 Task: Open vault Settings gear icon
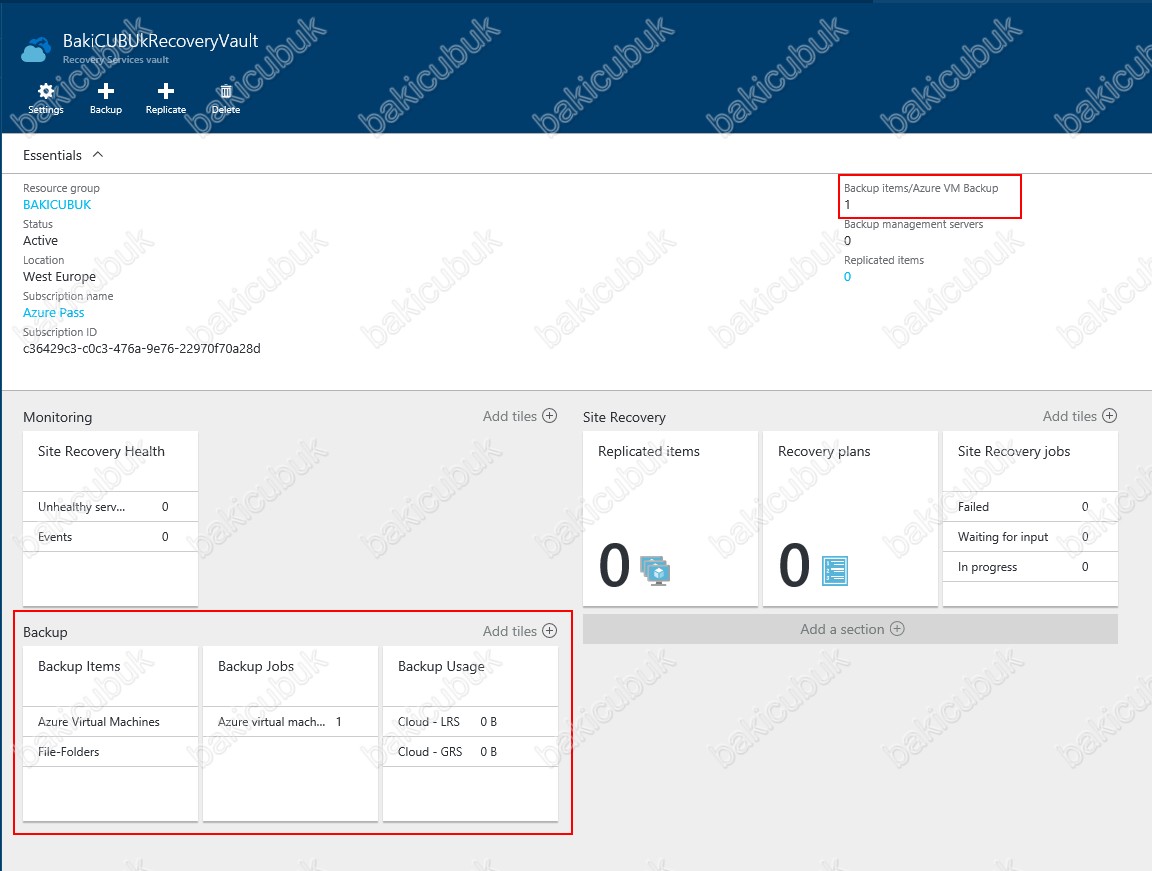pyautogui.click(x=46, y=91)
